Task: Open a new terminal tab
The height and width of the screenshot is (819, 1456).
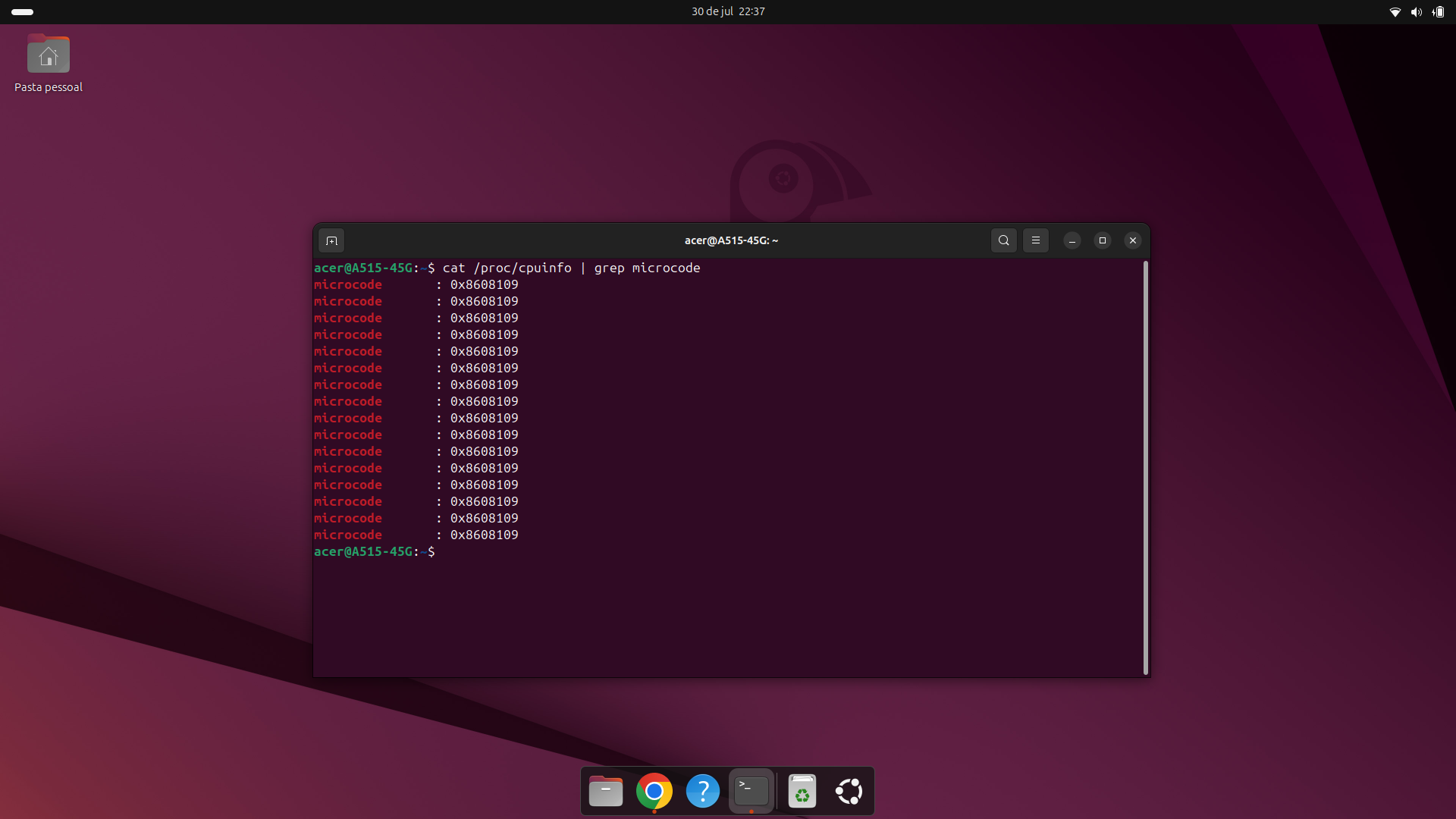Action: [331, 240]
